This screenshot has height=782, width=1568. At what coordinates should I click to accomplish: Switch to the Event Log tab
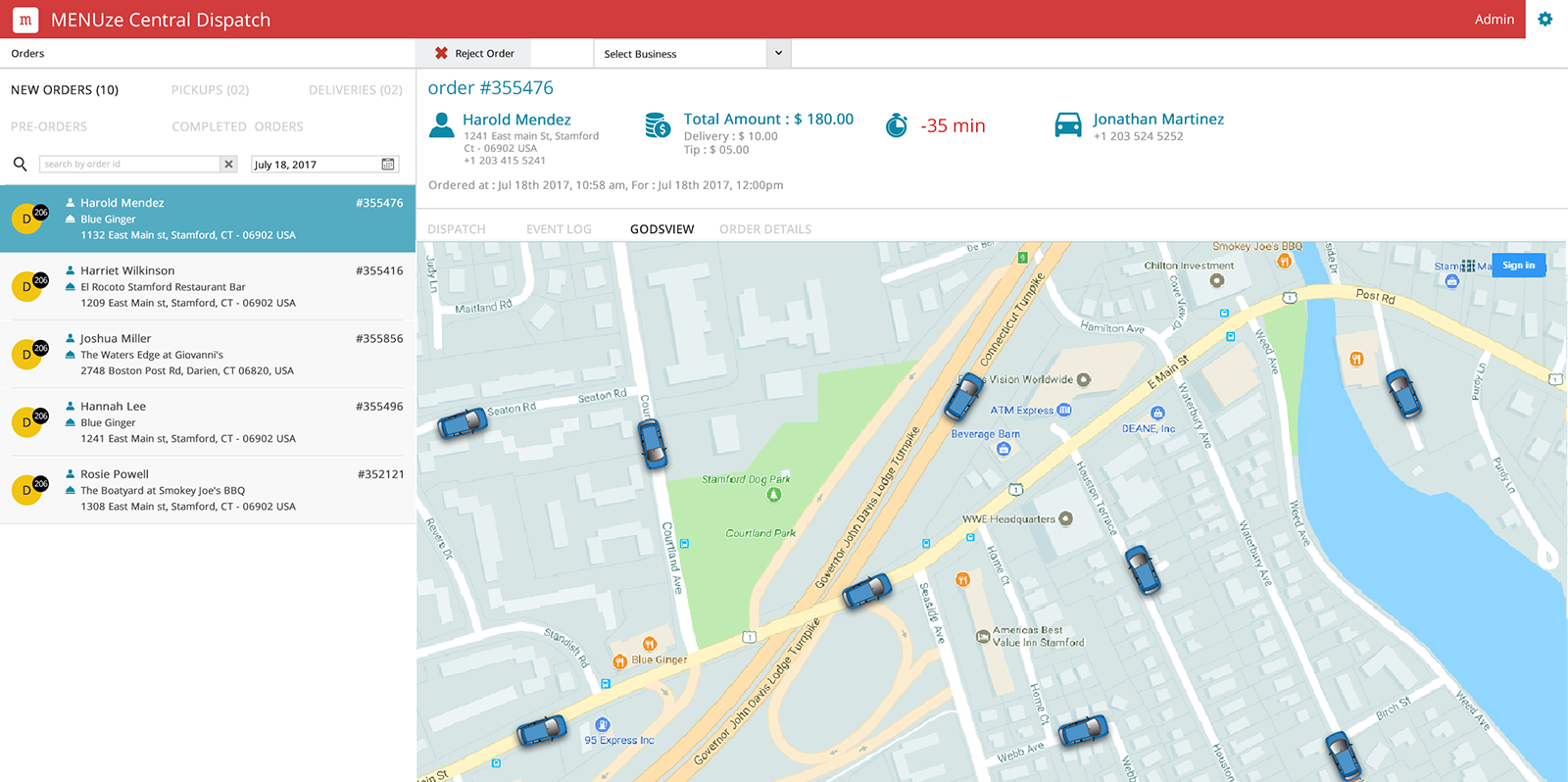[x=559, y=229]
